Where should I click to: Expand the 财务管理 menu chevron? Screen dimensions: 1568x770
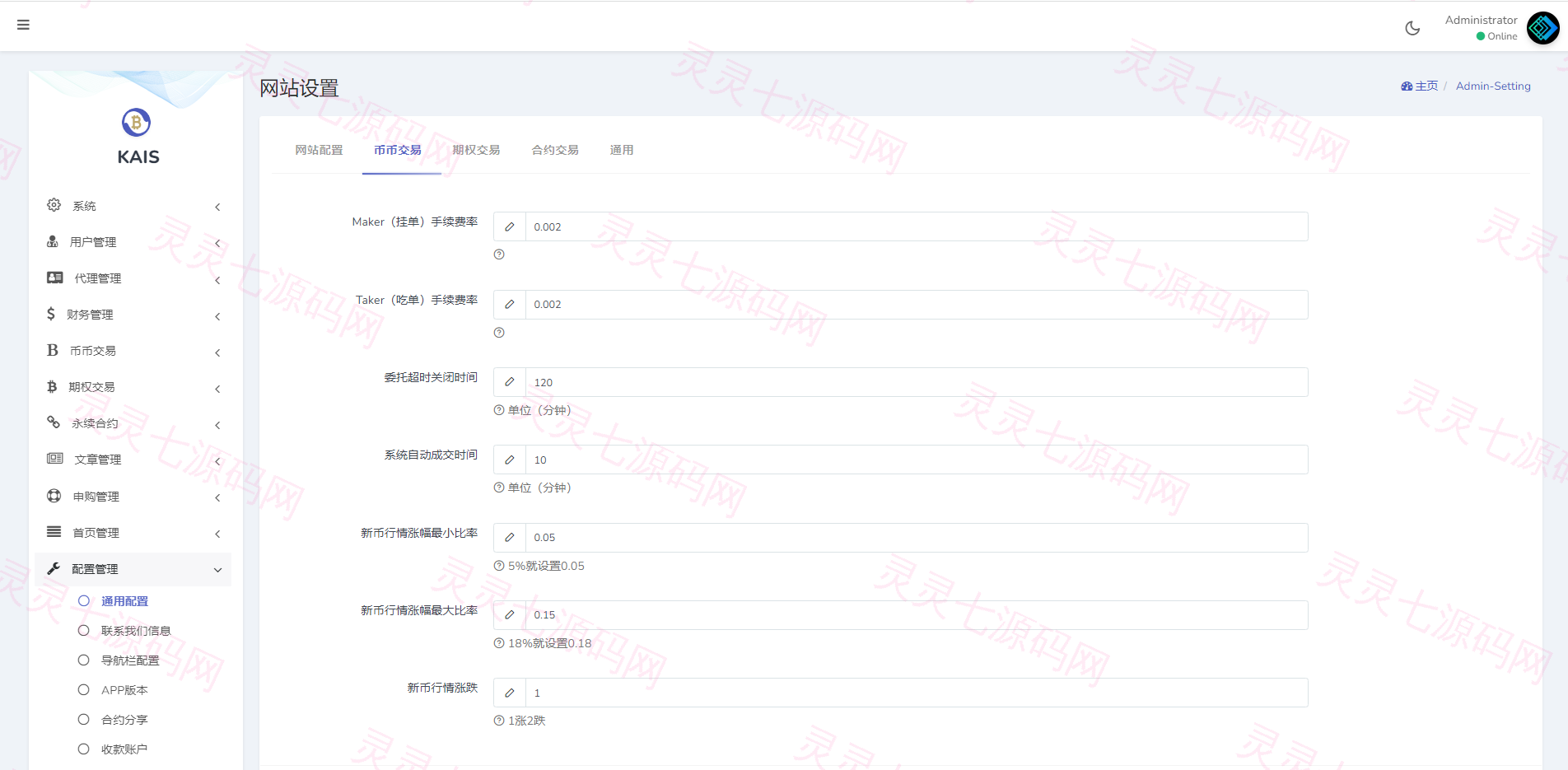coord(217,316)
